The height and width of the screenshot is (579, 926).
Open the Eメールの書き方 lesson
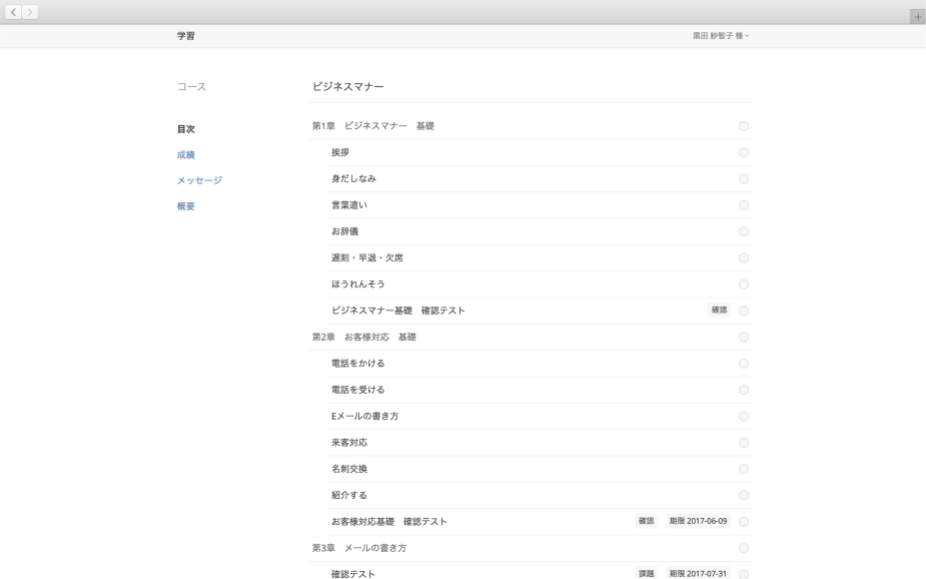point(365,416)
